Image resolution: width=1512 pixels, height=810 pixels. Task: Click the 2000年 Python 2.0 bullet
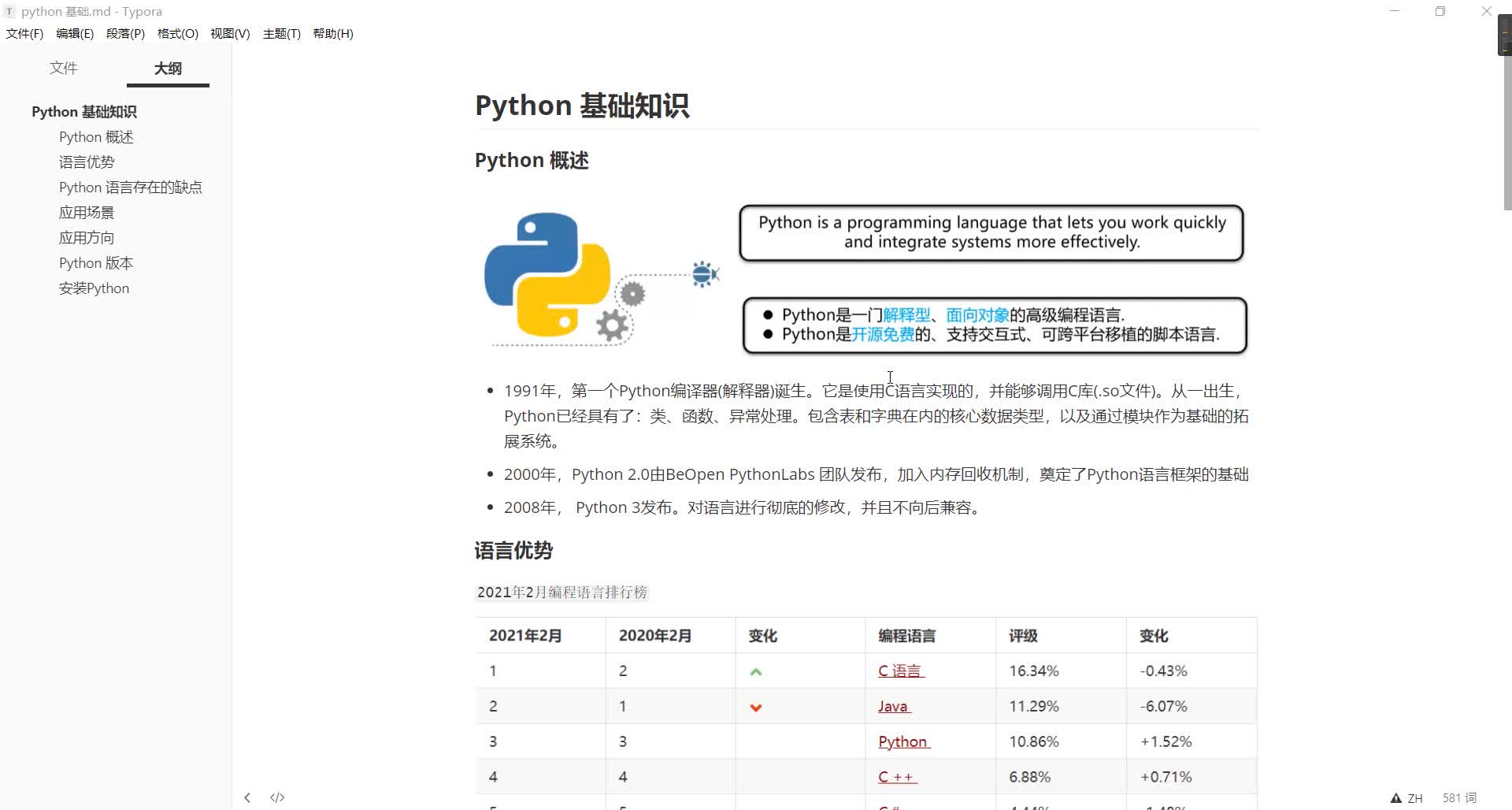coord(876,474)
